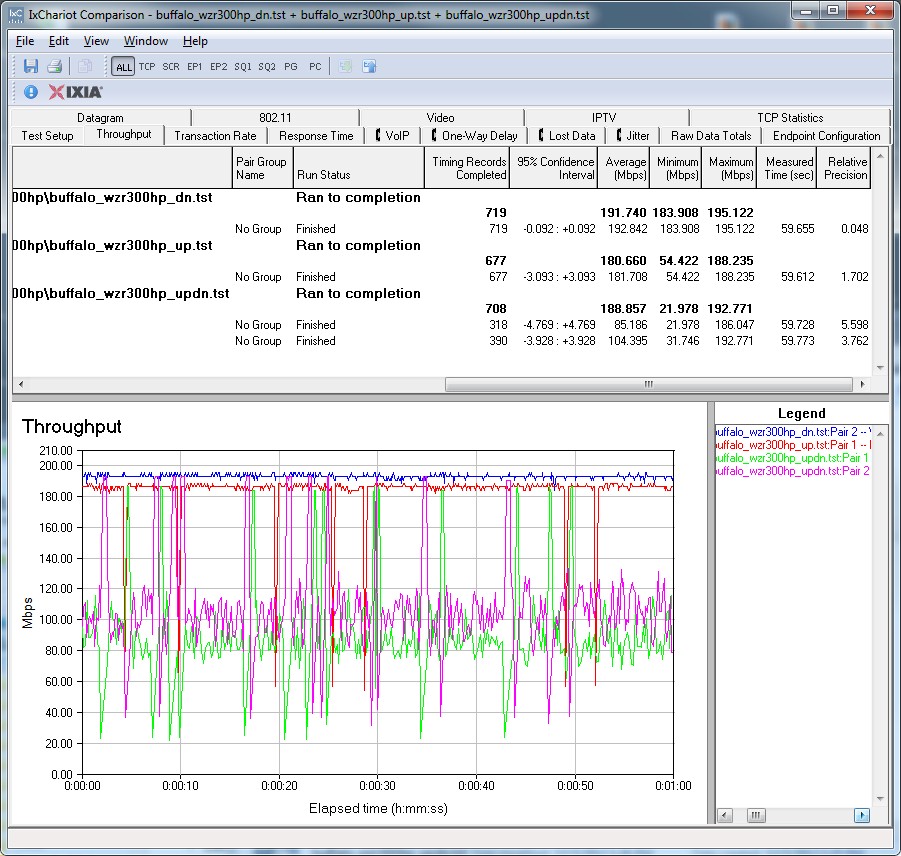This screenshot has height=856, width=901.
Task: Click the Print icon in toolbar
Action: (55, 66)
